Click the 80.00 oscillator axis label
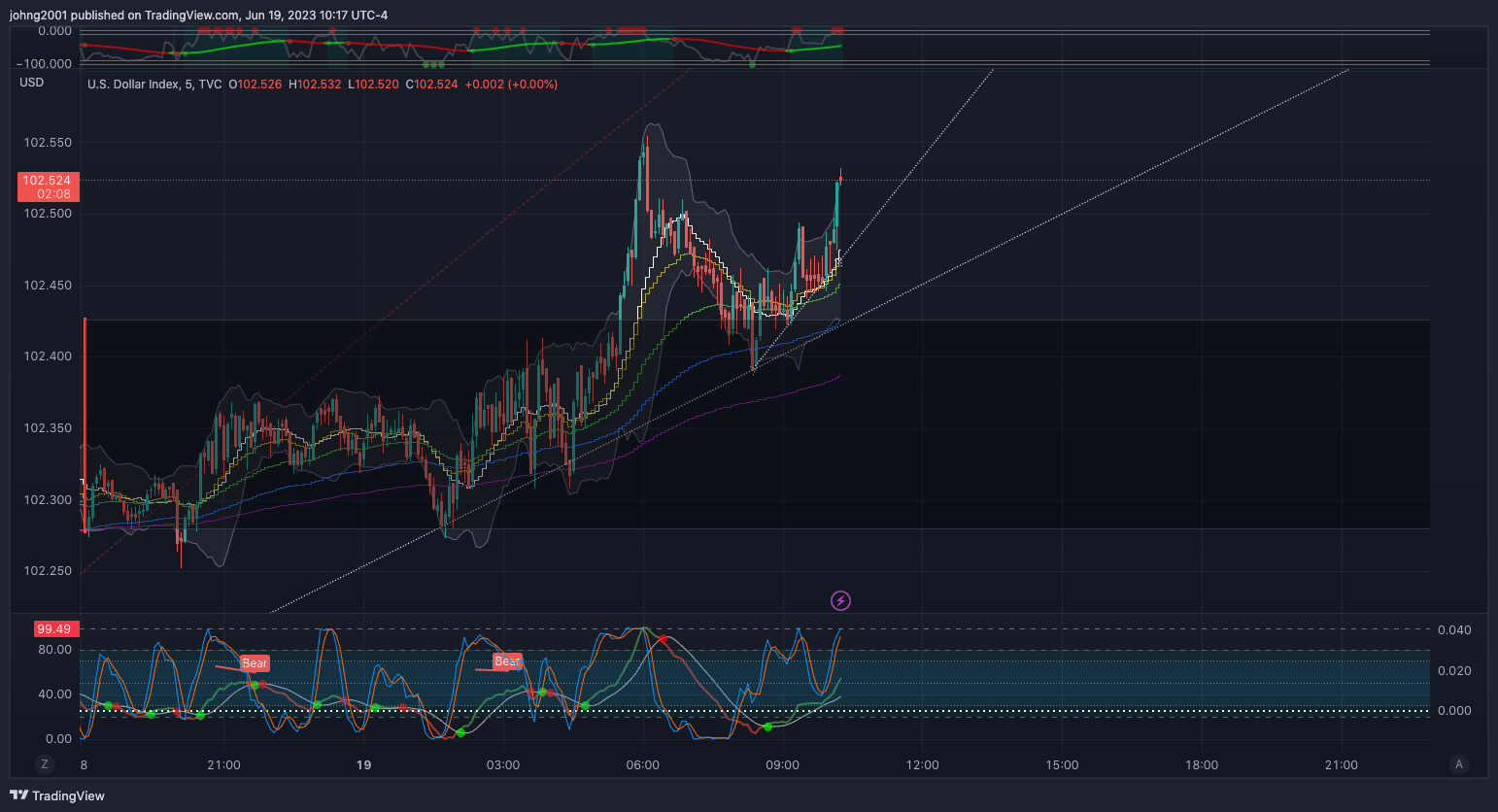1498x812 pixels. (x=55, y=650)
